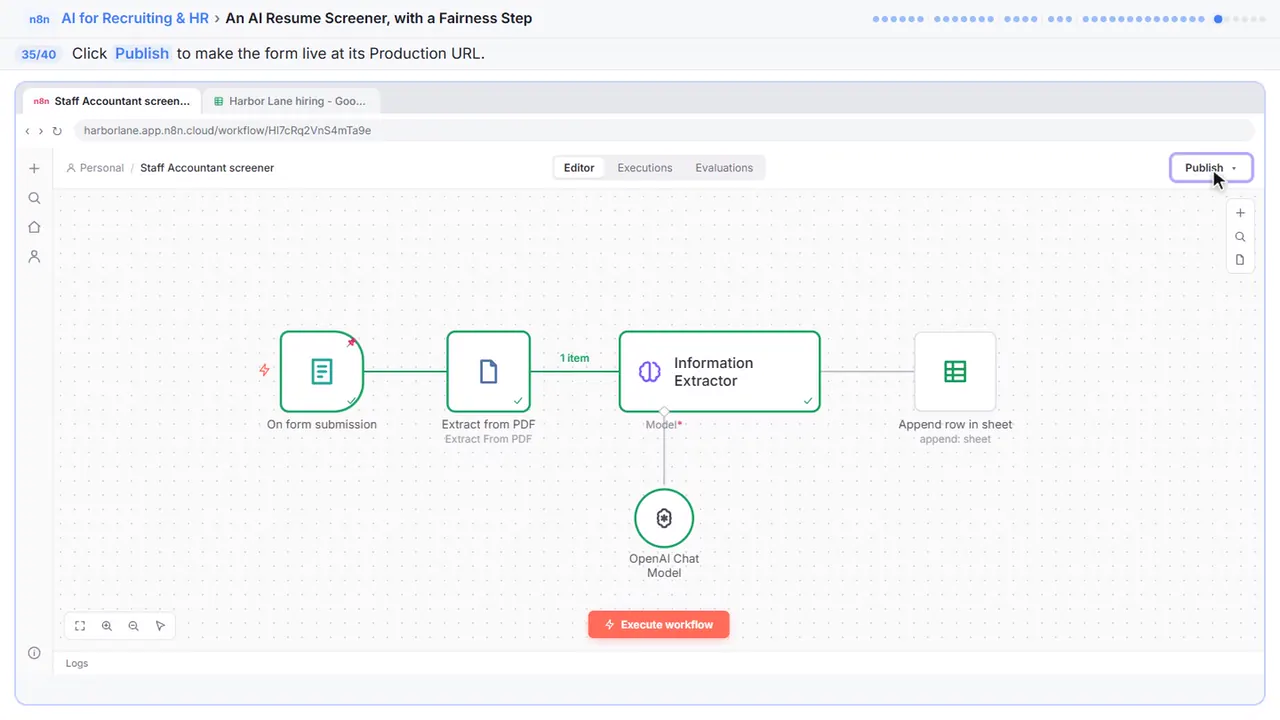Zoom in on the canvas
The height and width of the screenshot is (720, 1280).
107,626
